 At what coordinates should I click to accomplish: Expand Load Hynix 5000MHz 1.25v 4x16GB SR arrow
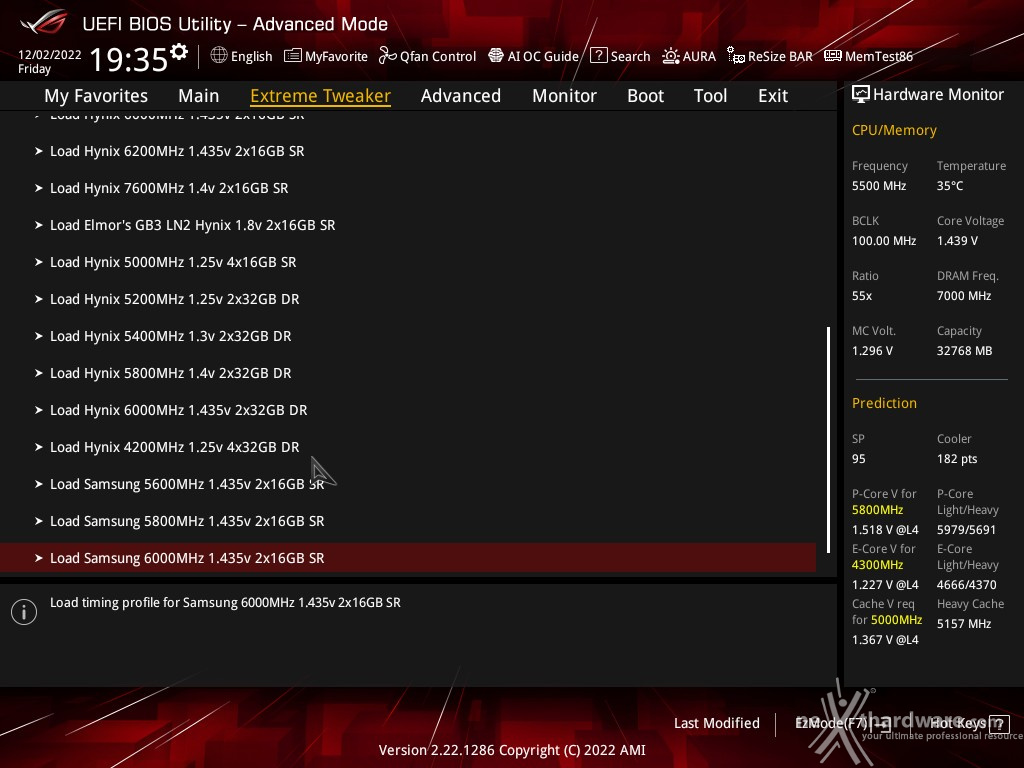point(39,262)
